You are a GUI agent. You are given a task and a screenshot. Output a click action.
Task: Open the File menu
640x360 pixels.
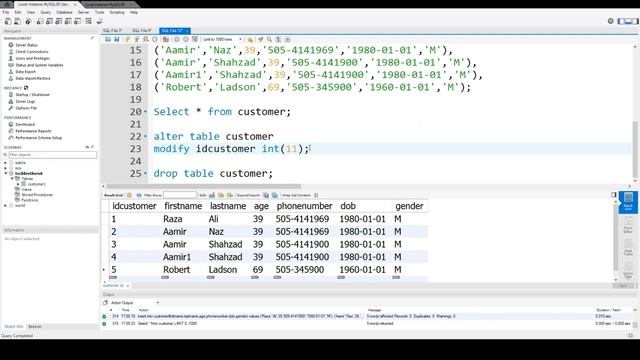tap(6, 12)
